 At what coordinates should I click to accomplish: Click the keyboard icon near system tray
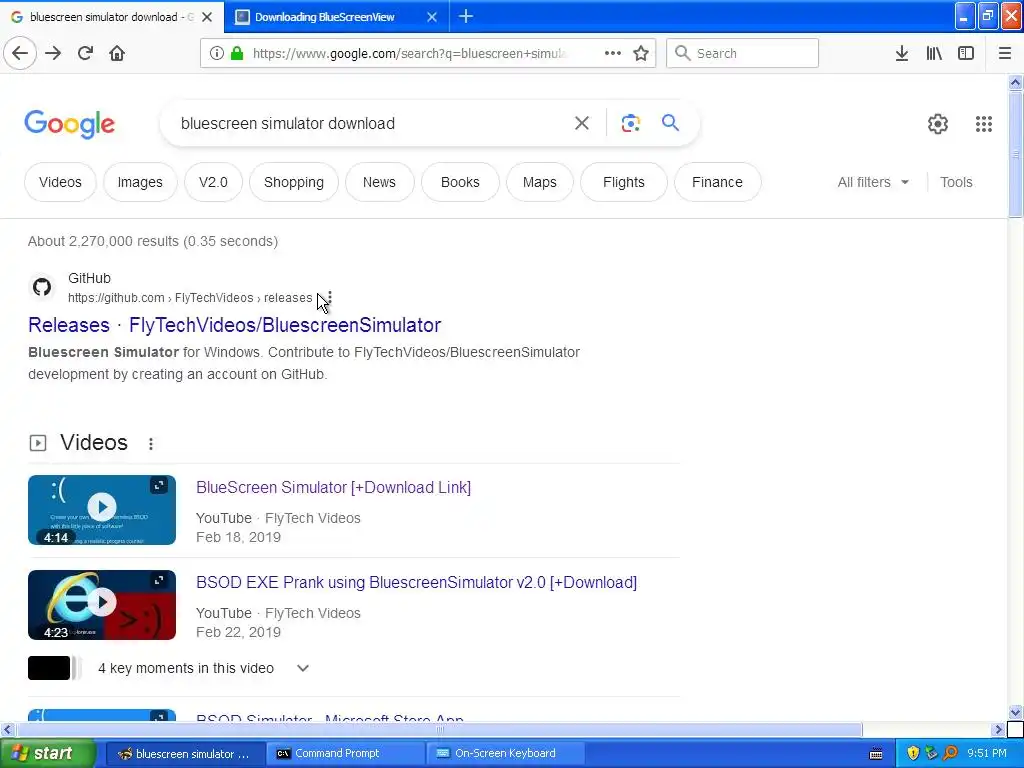876,754
